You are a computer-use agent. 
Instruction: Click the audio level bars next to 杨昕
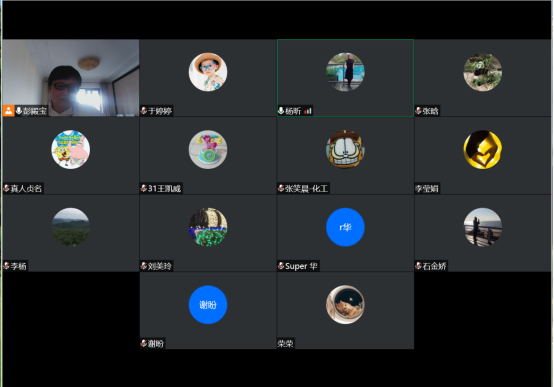pyautogui.click(x=308, y=111)
